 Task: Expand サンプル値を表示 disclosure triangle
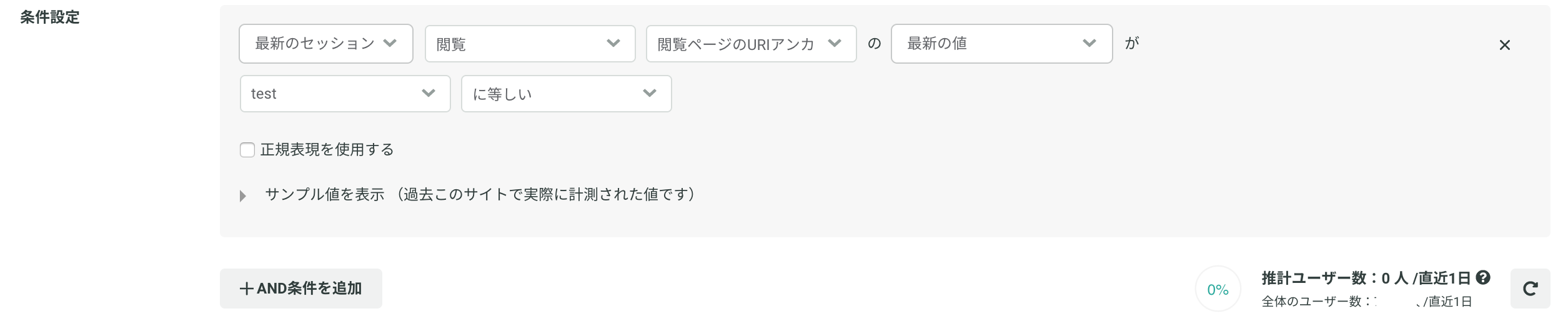243,196
